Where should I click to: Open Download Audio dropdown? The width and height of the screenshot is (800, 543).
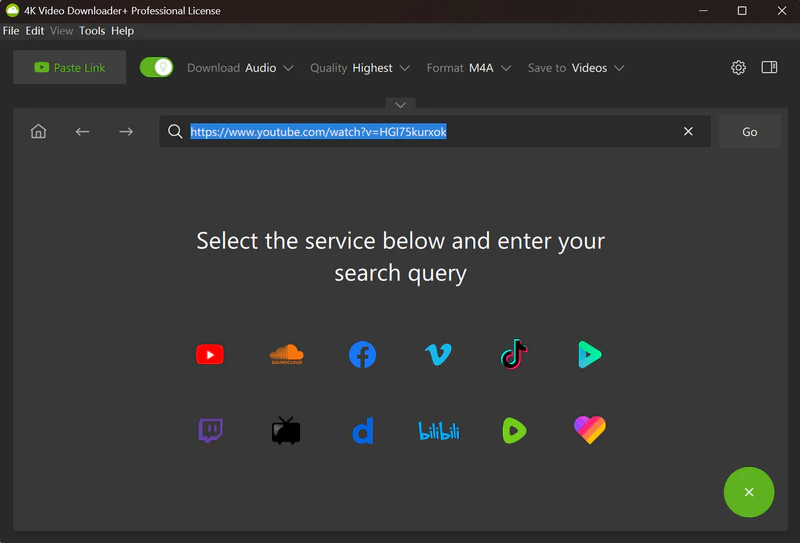(240, 68)
